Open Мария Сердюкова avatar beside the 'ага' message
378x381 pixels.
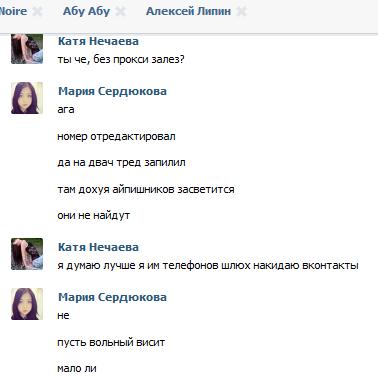tap(27, 98)
